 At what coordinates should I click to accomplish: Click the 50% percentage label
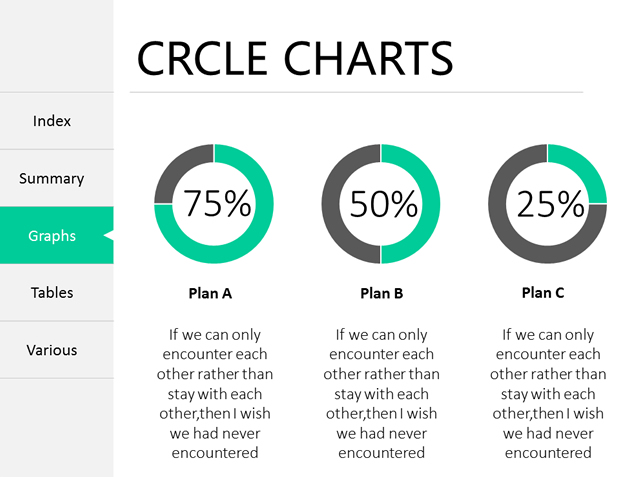pyautogui.click(x=384, y=204)
